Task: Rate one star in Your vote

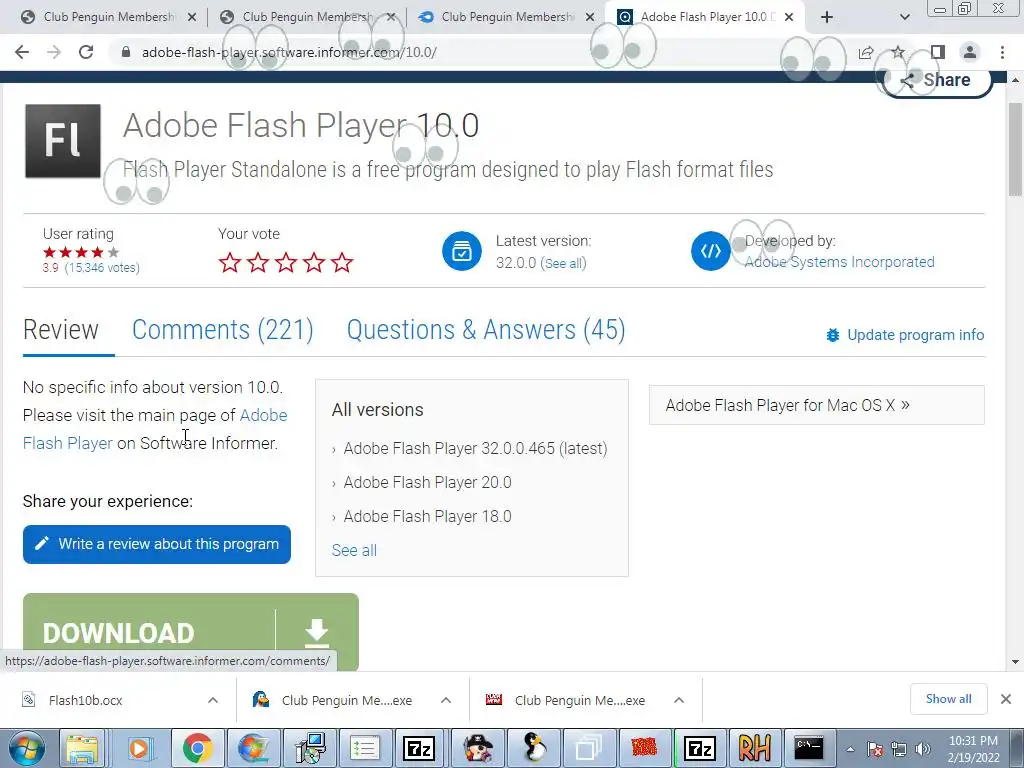Action: [x=230, y=263]
